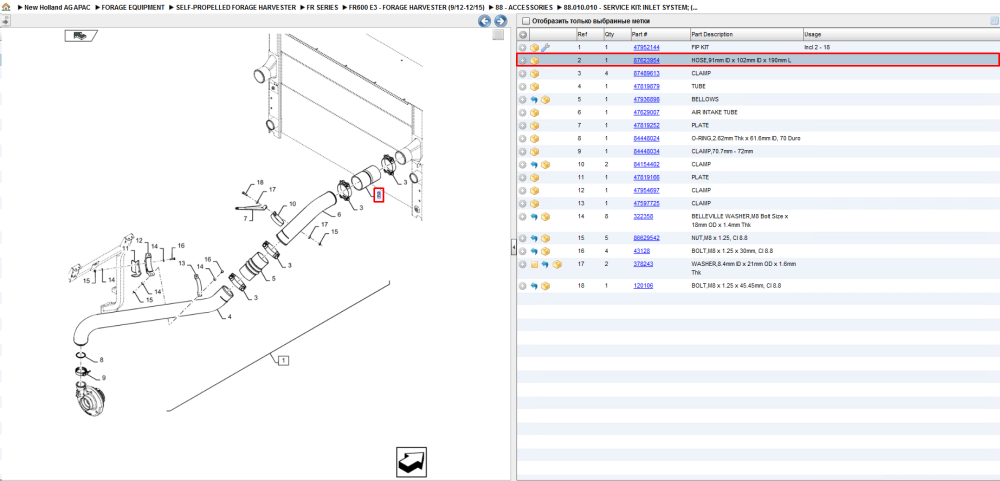Select 'Incl 2 - 18' usage text
The image size is (1000, 481).
pyautogui.click(x=819, y=48)
